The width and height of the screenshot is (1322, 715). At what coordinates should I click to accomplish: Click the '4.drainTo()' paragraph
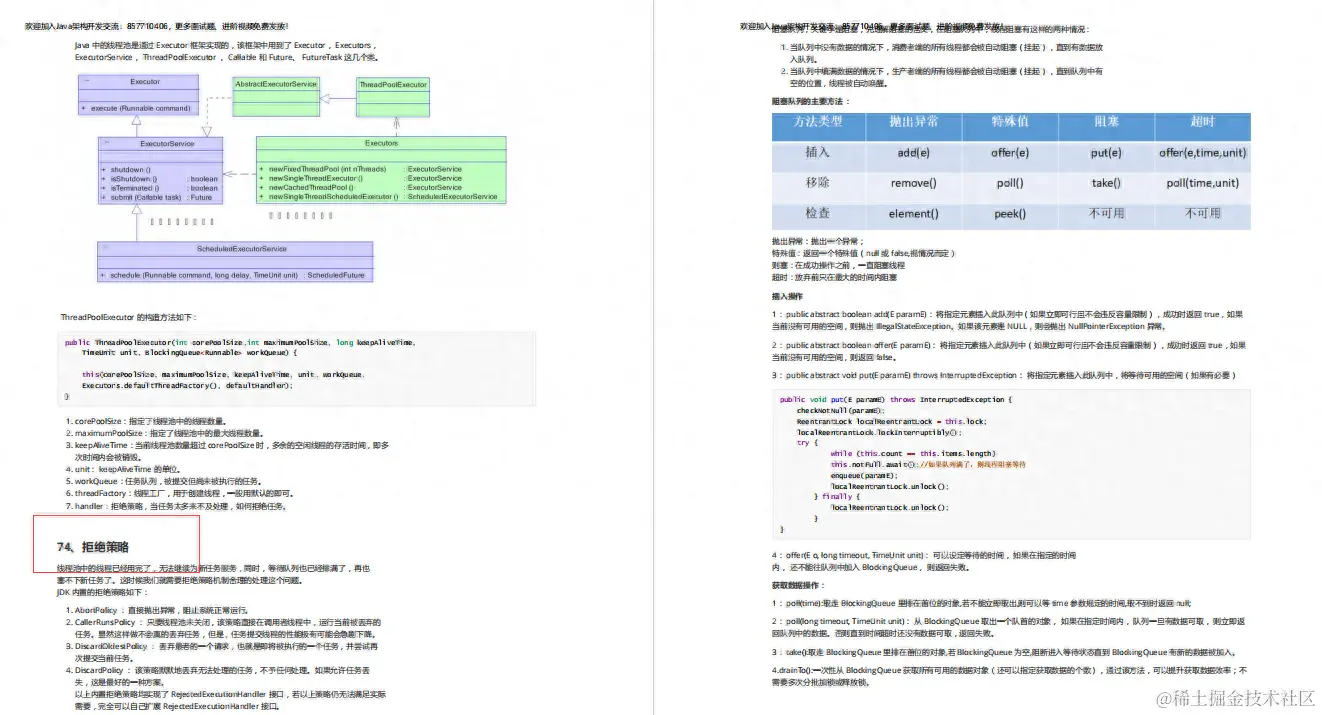click(1010, 676)
